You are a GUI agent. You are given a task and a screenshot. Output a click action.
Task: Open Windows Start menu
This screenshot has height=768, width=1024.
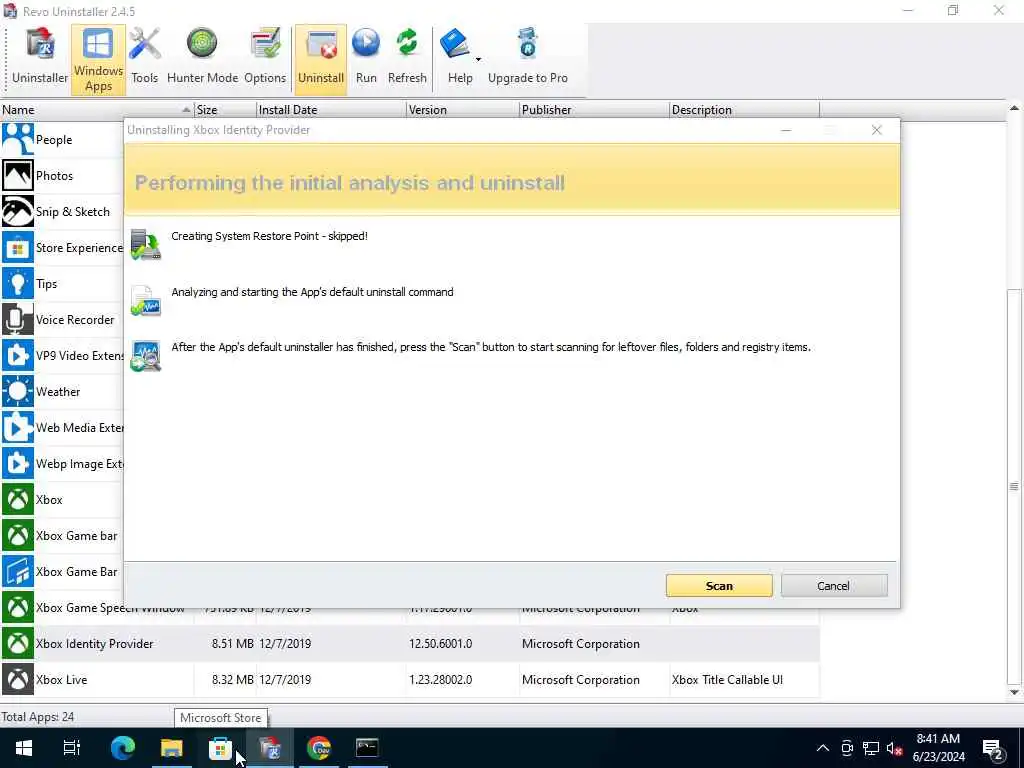click(24, 748)
